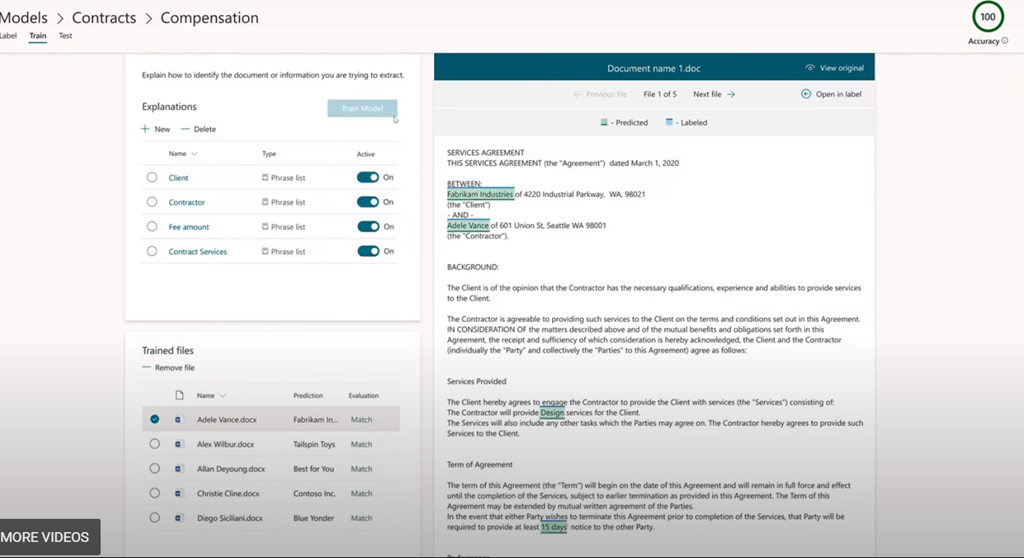Expand the Name column sort in Explanations
The height and width of the screenshot is (558, 1024).
(194, 154)
